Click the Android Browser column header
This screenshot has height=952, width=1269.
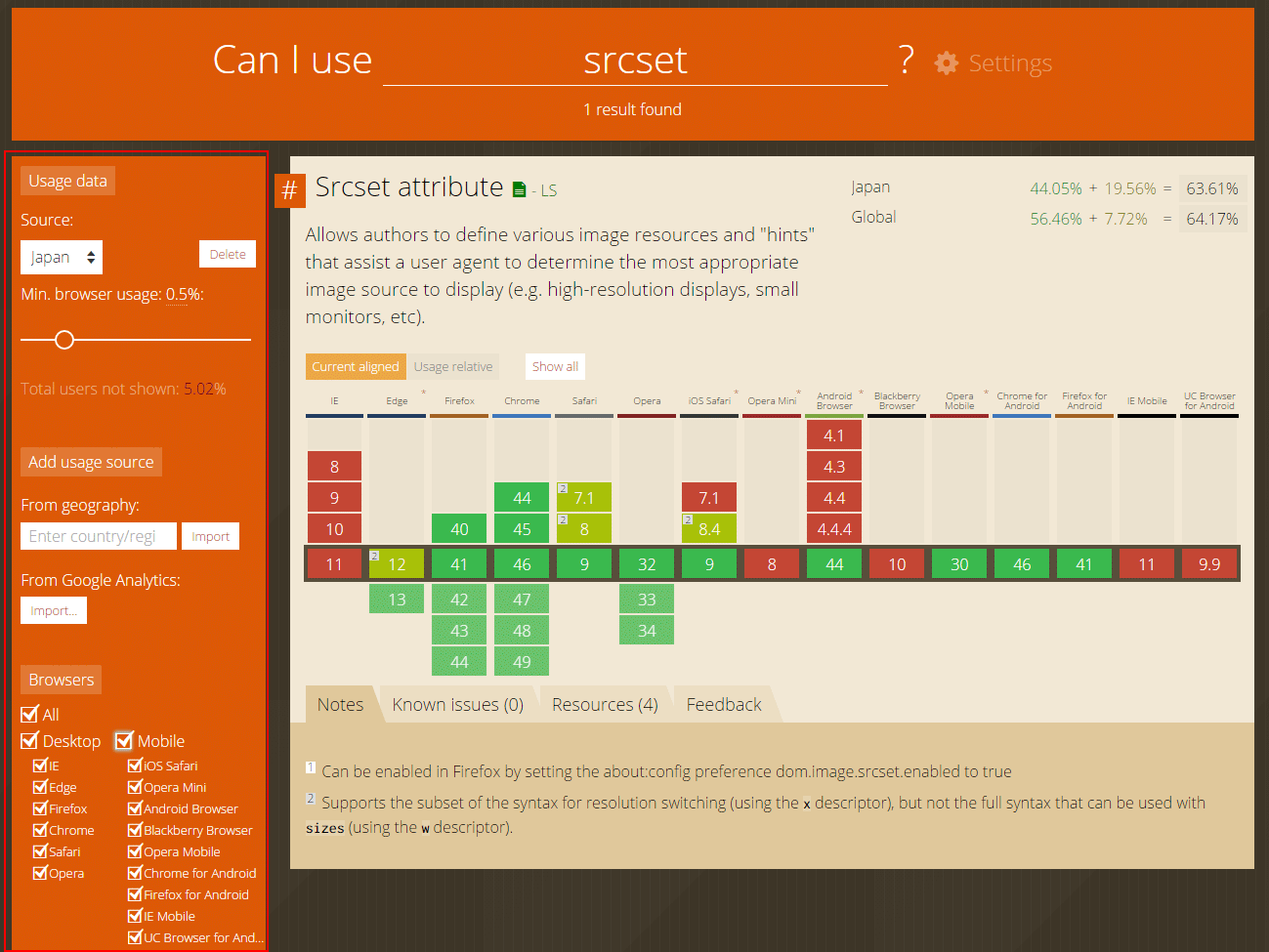click(x=834, y=400)
